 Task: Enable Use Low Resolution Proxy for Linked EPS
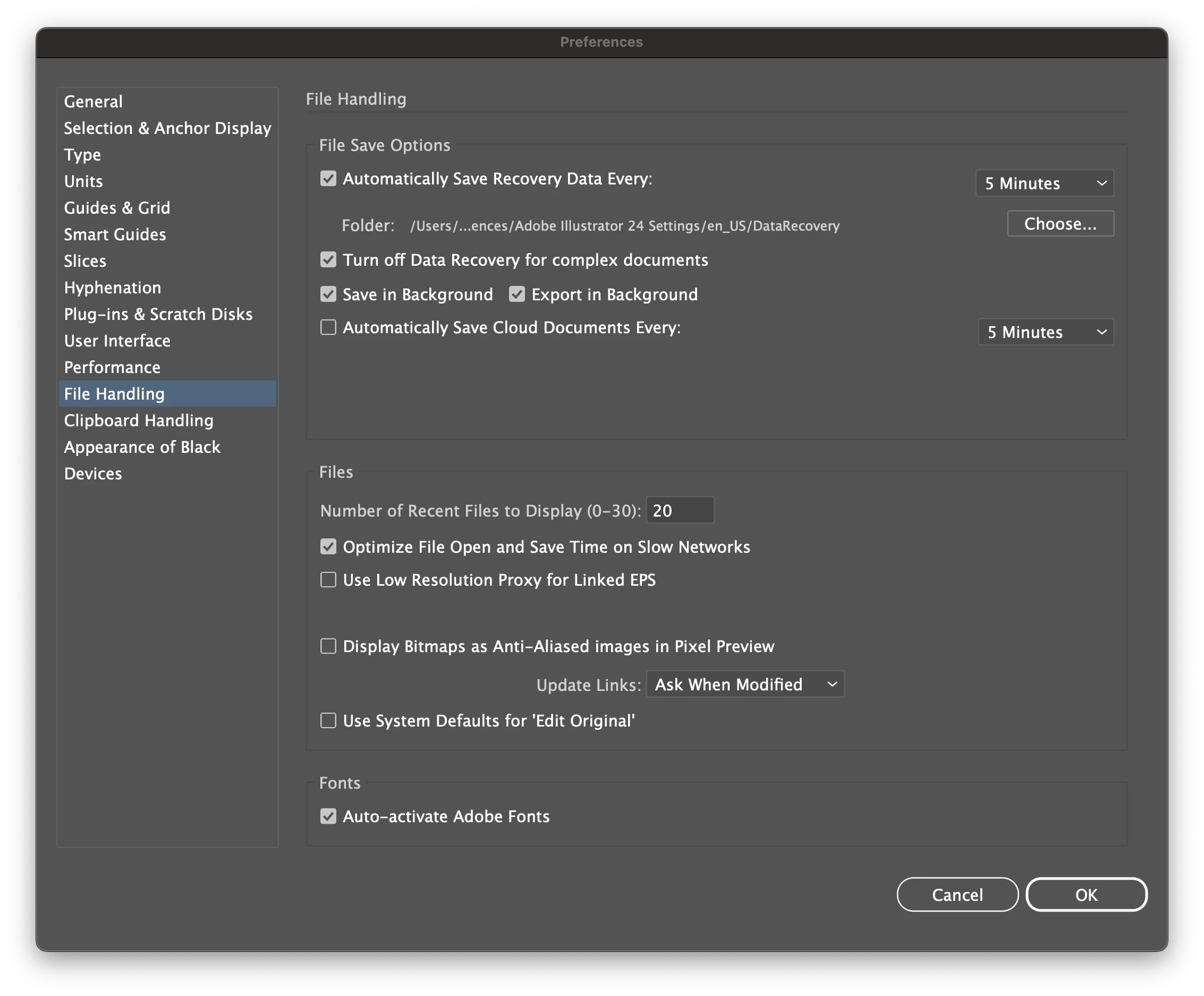pos(328,580)
